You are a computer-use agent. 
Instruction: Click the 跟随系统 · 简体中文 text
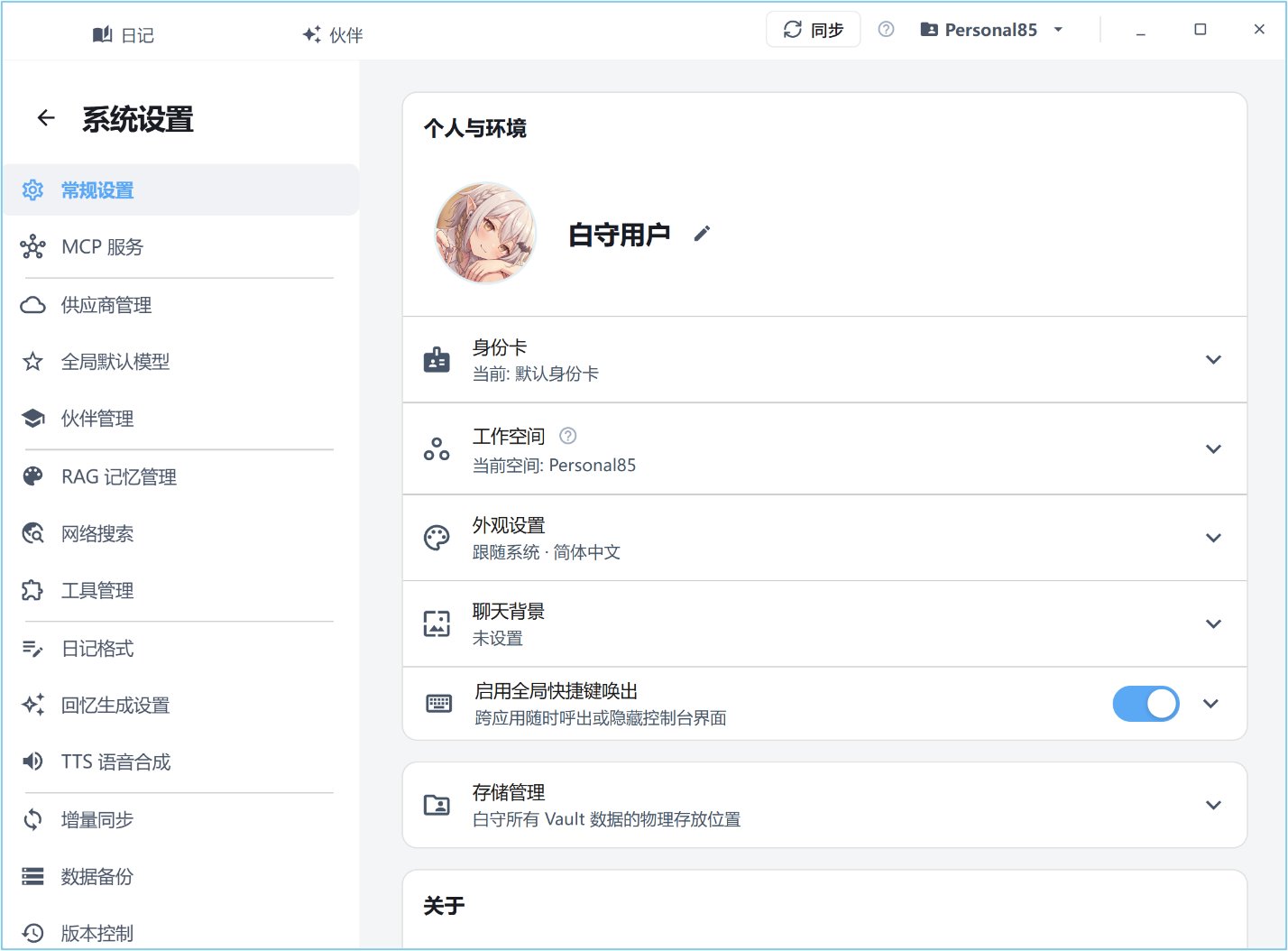pyautogui.click(x=547, y=552)
